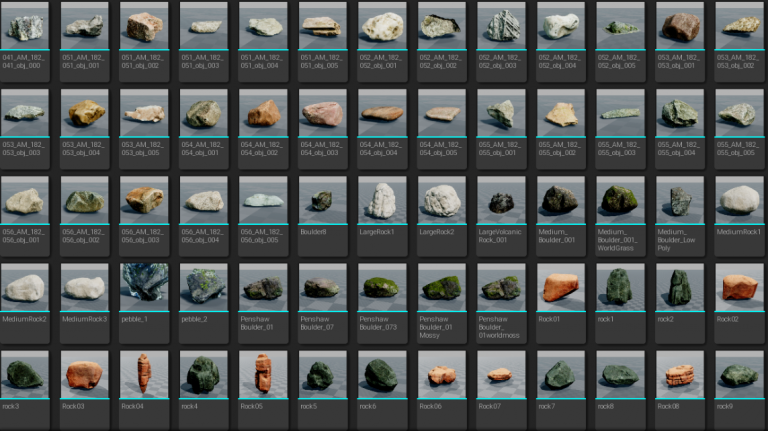Image resolution: width=768 pixels, height=431 pixels.
Task: Click the 055_AM_182_055_obj_003 thin green slab
Action: [x=620, y=113]
